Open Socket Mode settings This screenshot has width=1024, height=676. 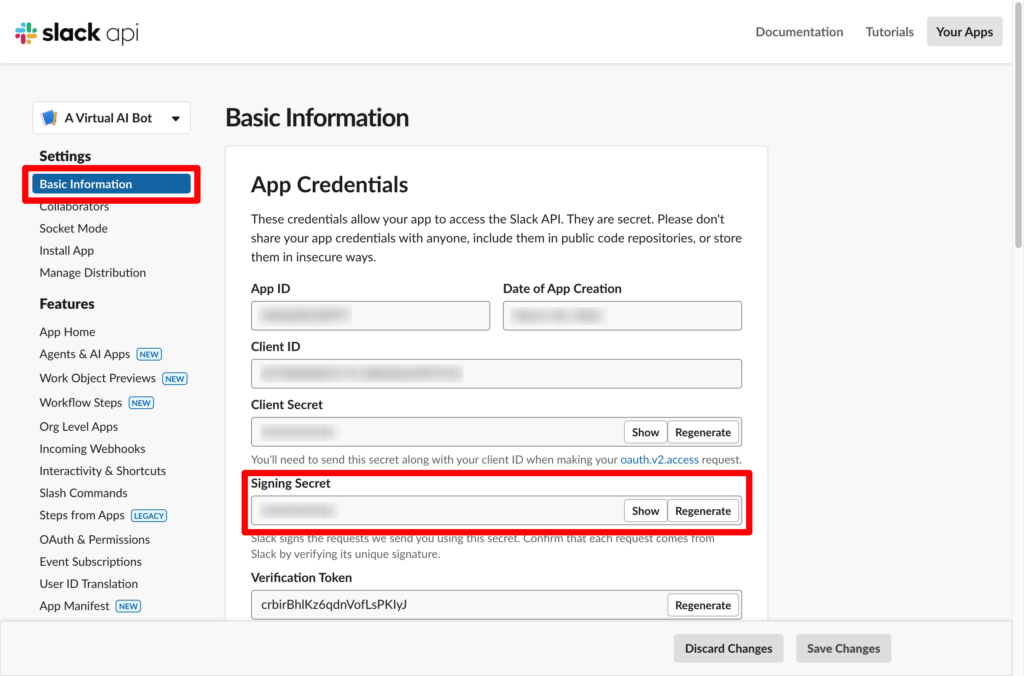(73, 228)
